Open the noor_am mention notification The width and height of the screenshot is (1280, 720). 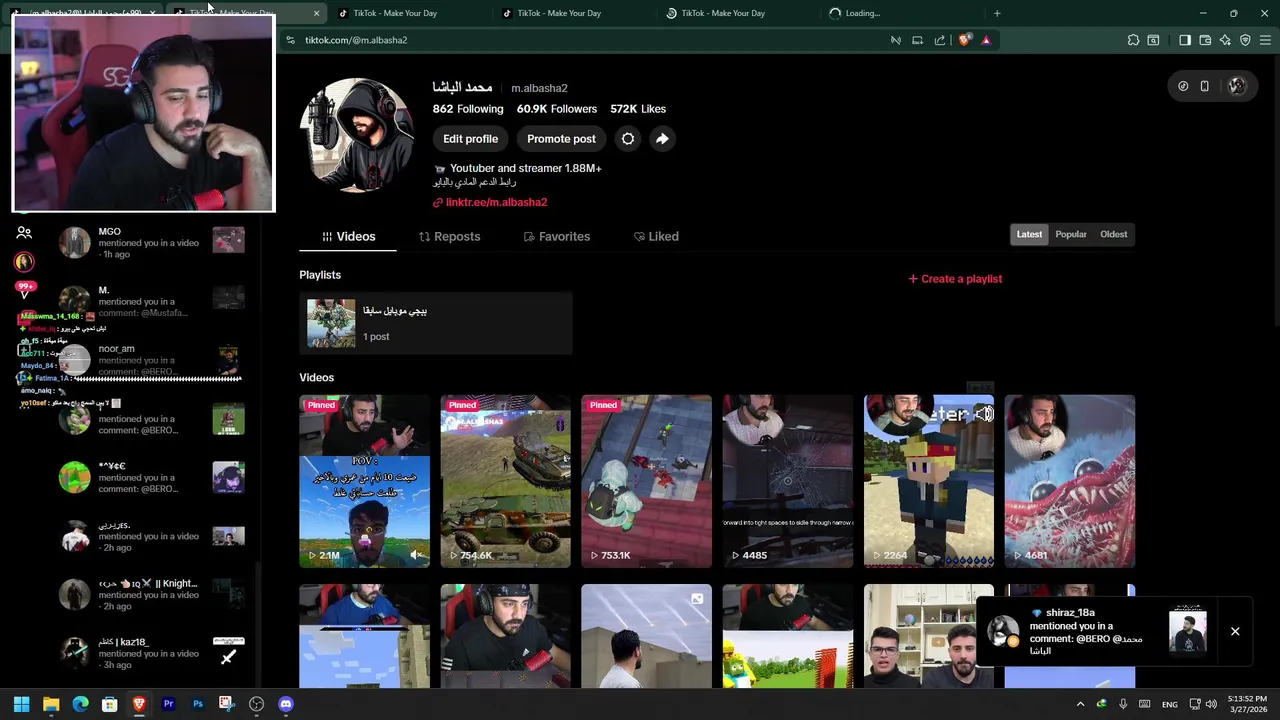[151, 360]
